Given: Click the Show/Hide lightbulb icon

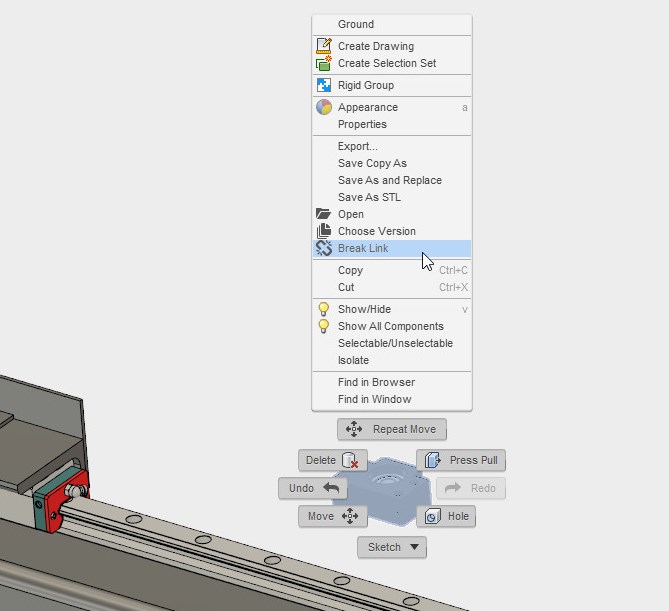Looking at the screenshot, I should point(324,309).
